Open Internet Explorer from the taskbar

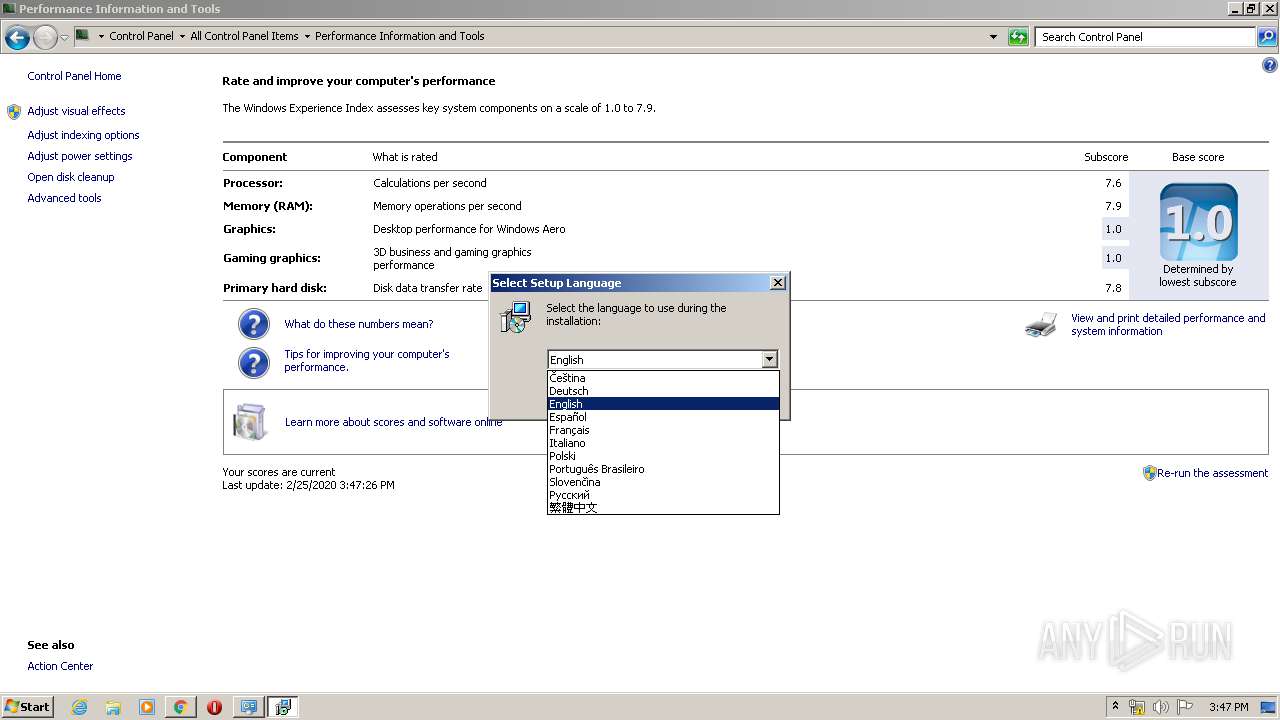click(x=79, y=707)
